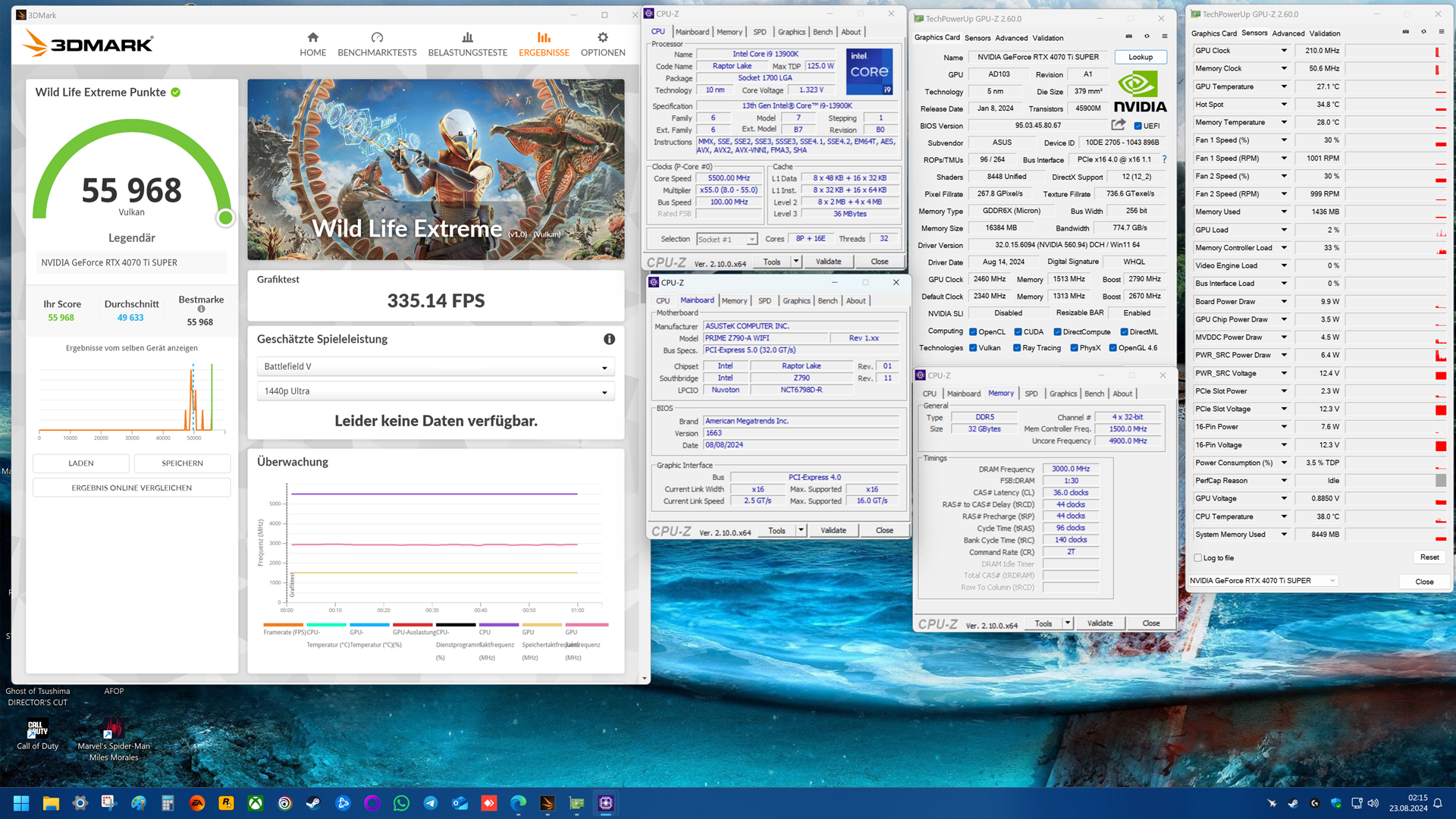Toggle CUDA checkbox in GPU-Z

1018,331
